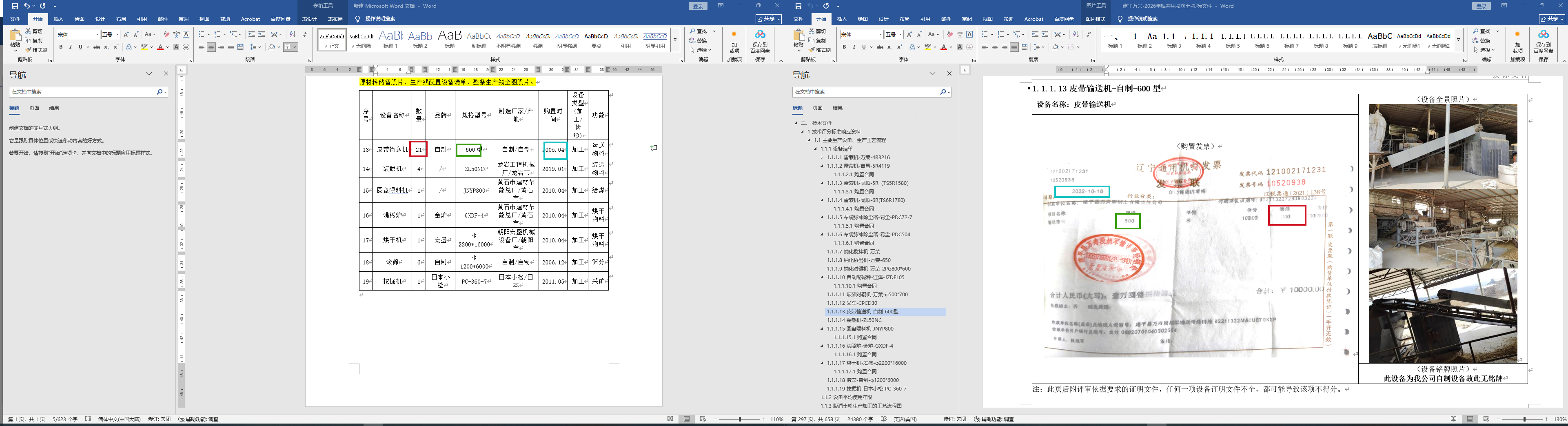Image resolution: width=1568 pixels, height=426 pixels.
Task: Open Asian layout options in 新建 Microsoft Word 文档 window
Action: pyautogui.click(x=276, y=35)
